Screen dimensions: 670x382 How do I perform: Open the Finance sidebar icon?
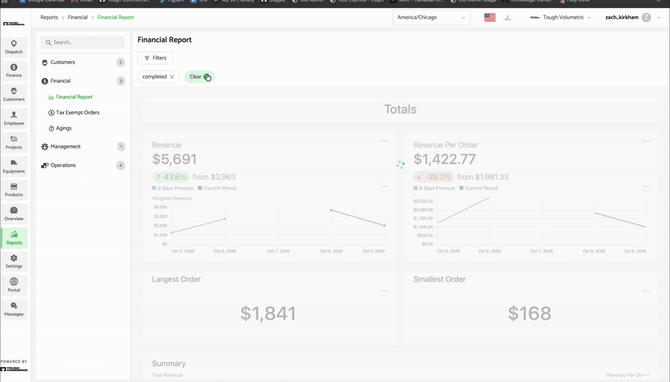[x=14, y=71]
